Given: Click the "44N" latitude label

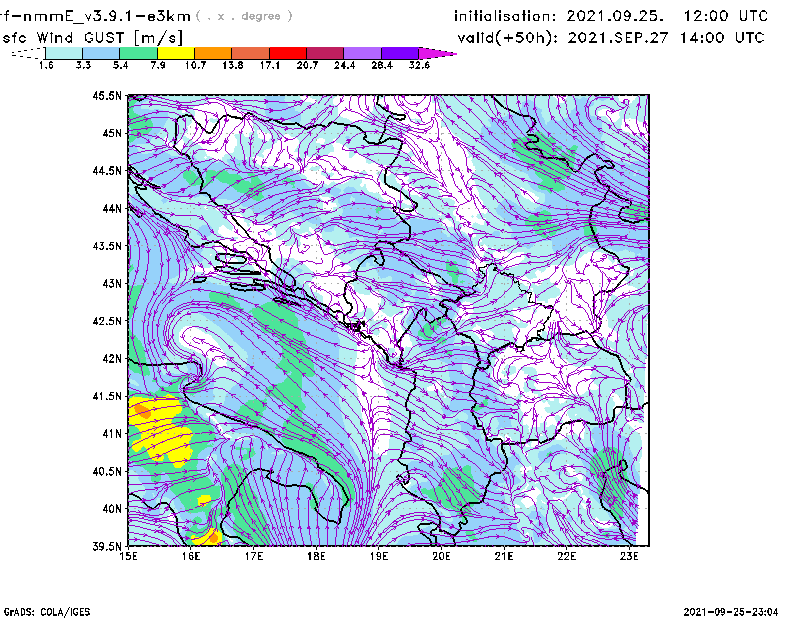Looking at the screenshot, I should tap(112, 208).
